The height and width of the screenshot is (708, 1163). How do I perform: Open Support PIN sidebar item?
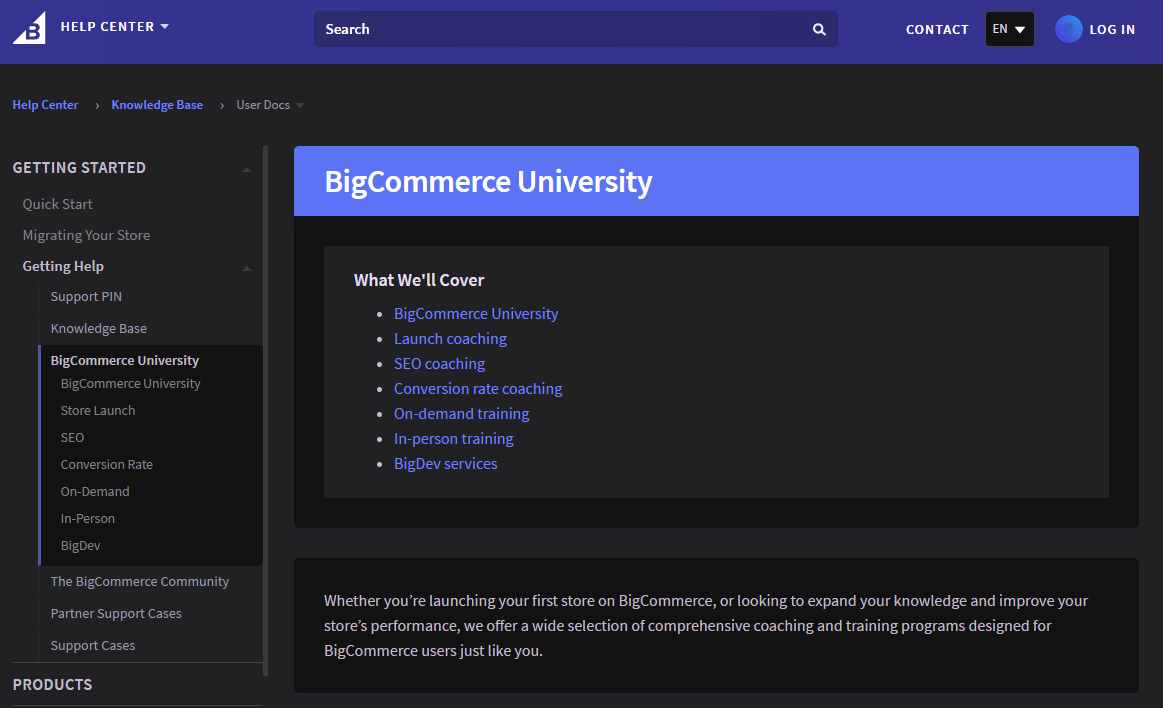point(86,297)
